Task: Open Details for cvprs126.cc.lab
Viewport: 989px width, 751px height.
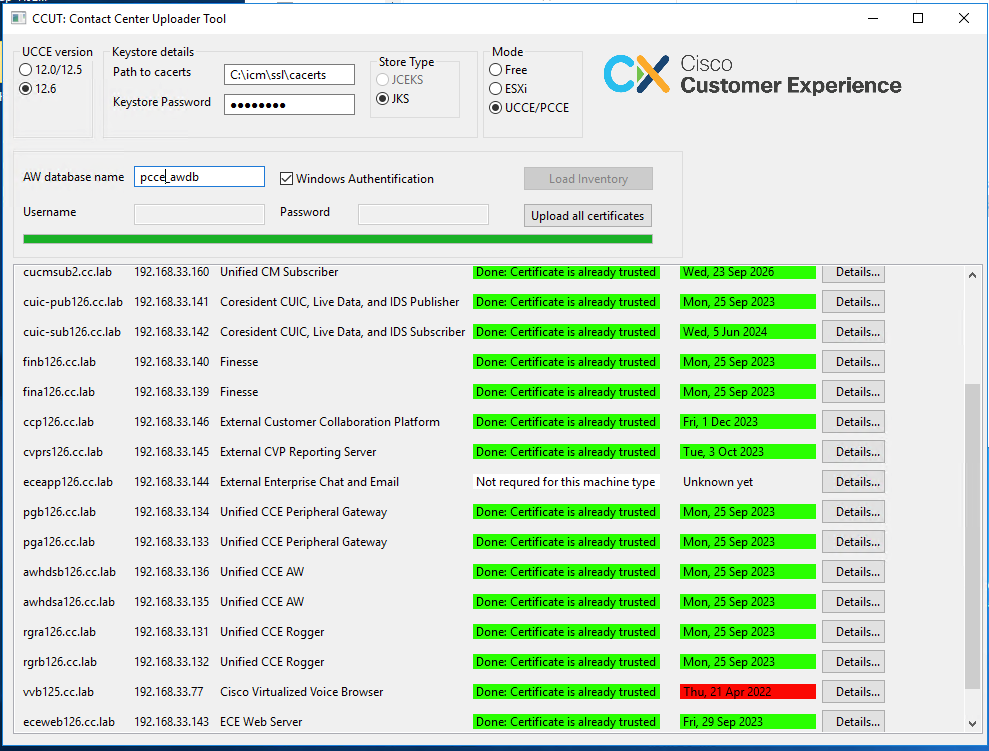Action: (x=853, y=452)
